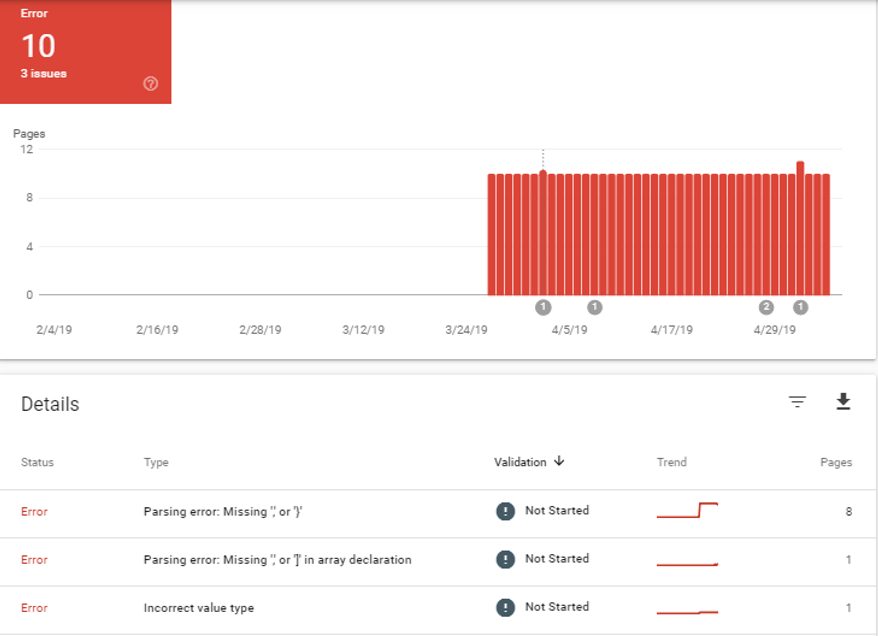
Task: Click the Pages column header in Details
Action: [x=836, y=462]
